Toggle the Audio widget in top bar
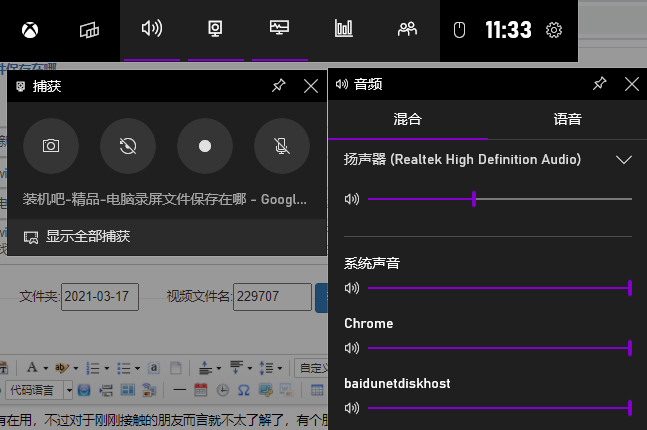The width and height of the screenshot is (647, 430). point(151,29)
